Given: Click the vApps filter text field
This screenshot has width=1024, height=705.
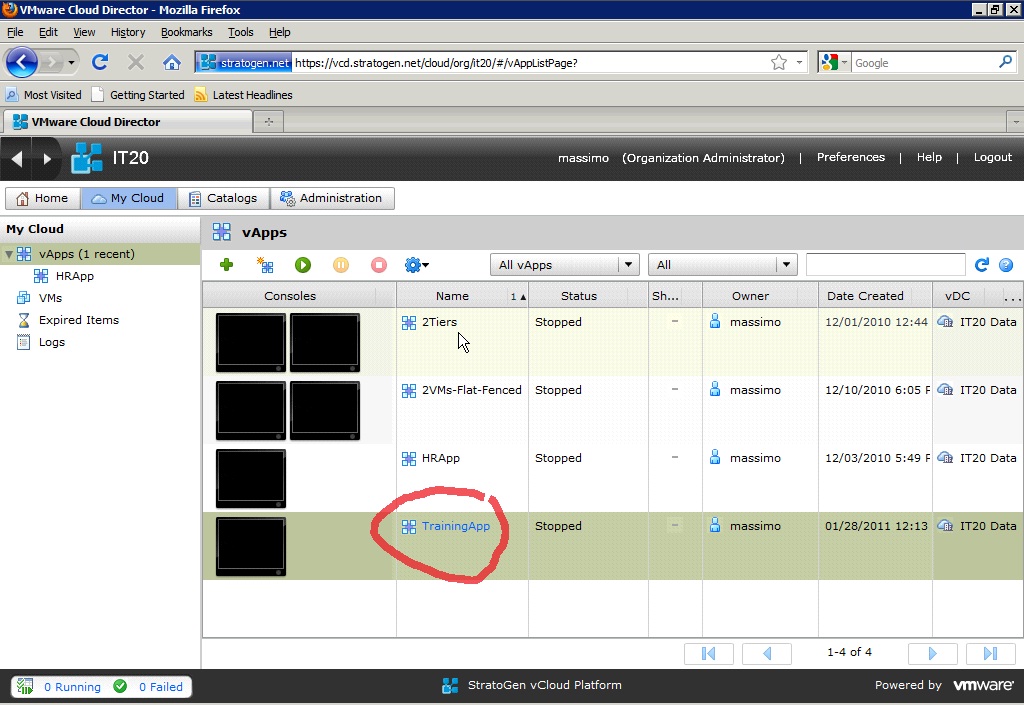Looking at the screenshot, I should coord(886,264).
